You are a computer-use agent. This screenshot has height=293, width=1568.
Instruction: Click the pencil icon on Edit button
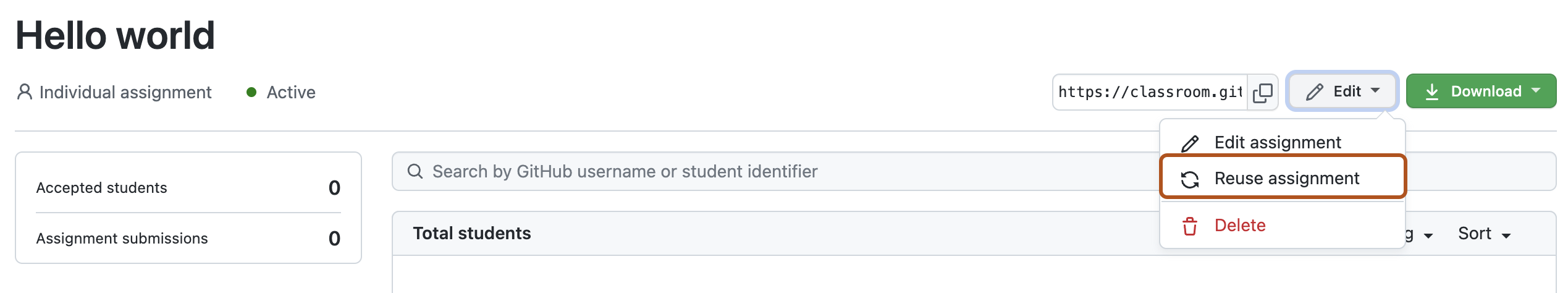point(1315,92)
